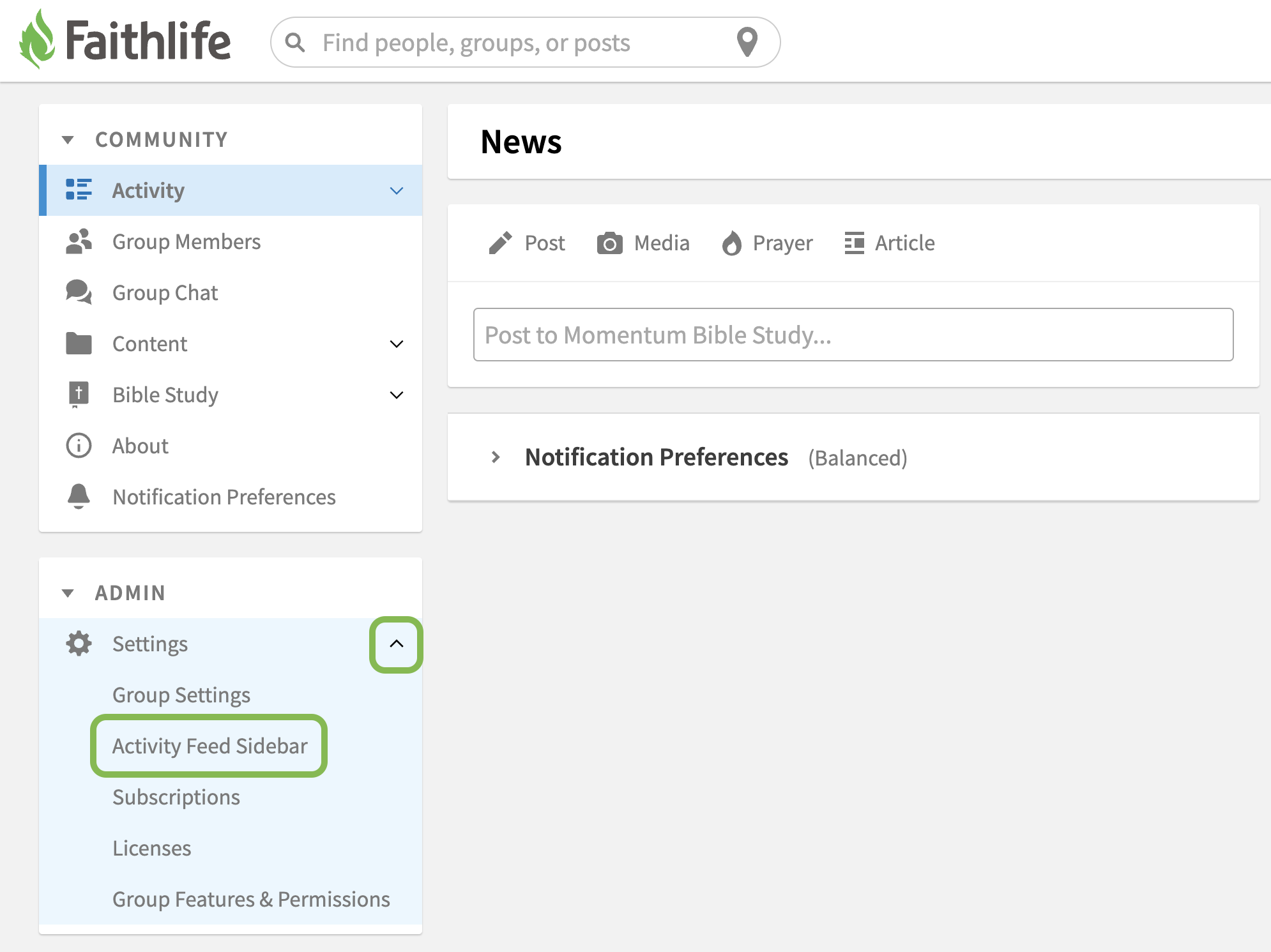The height and width of the screenshot is (952, 1271).
Task: Click the (Balanced) label
Action: point(858,458)
